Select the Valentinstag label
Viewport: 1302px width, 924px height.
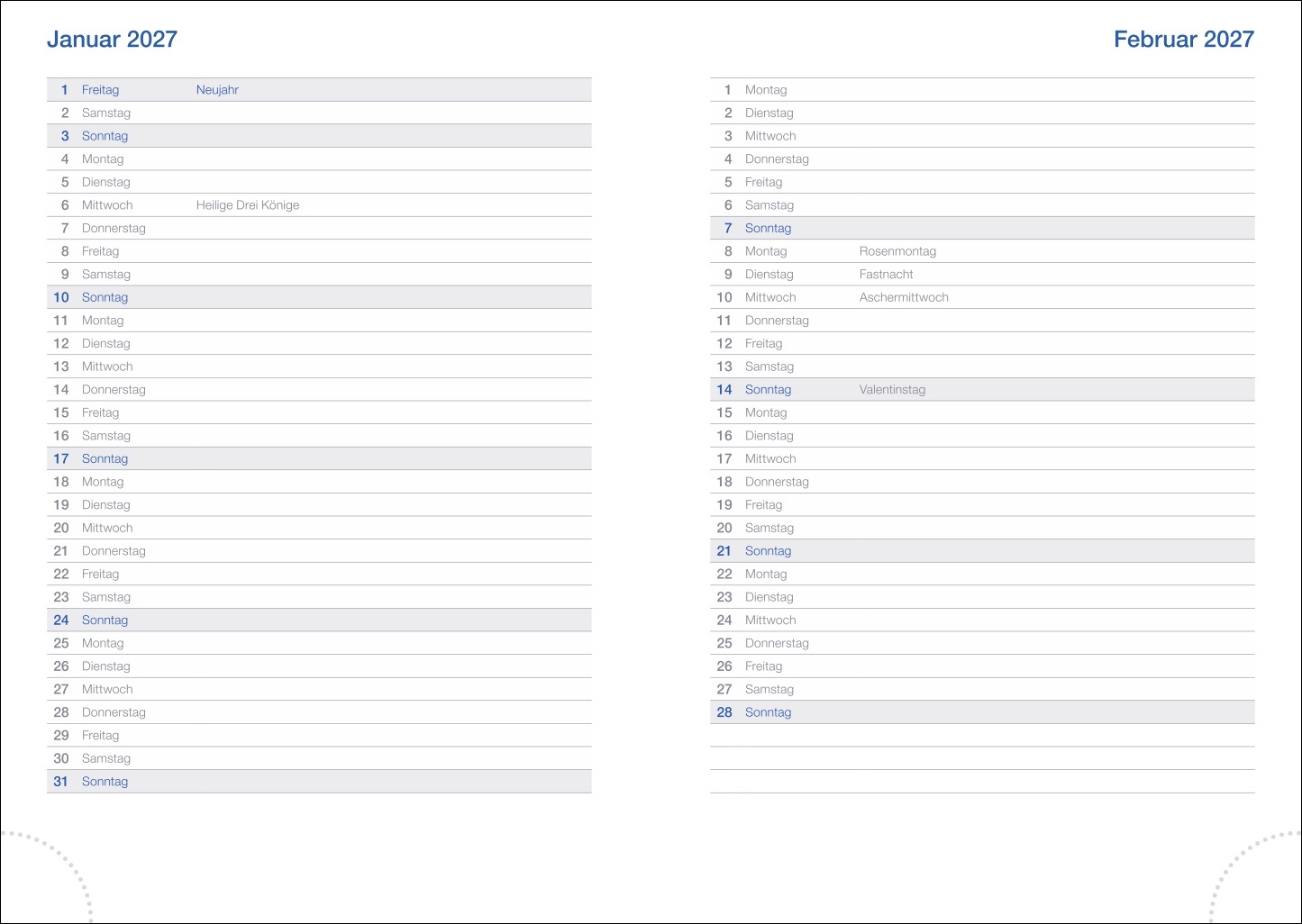pos(892,390)
